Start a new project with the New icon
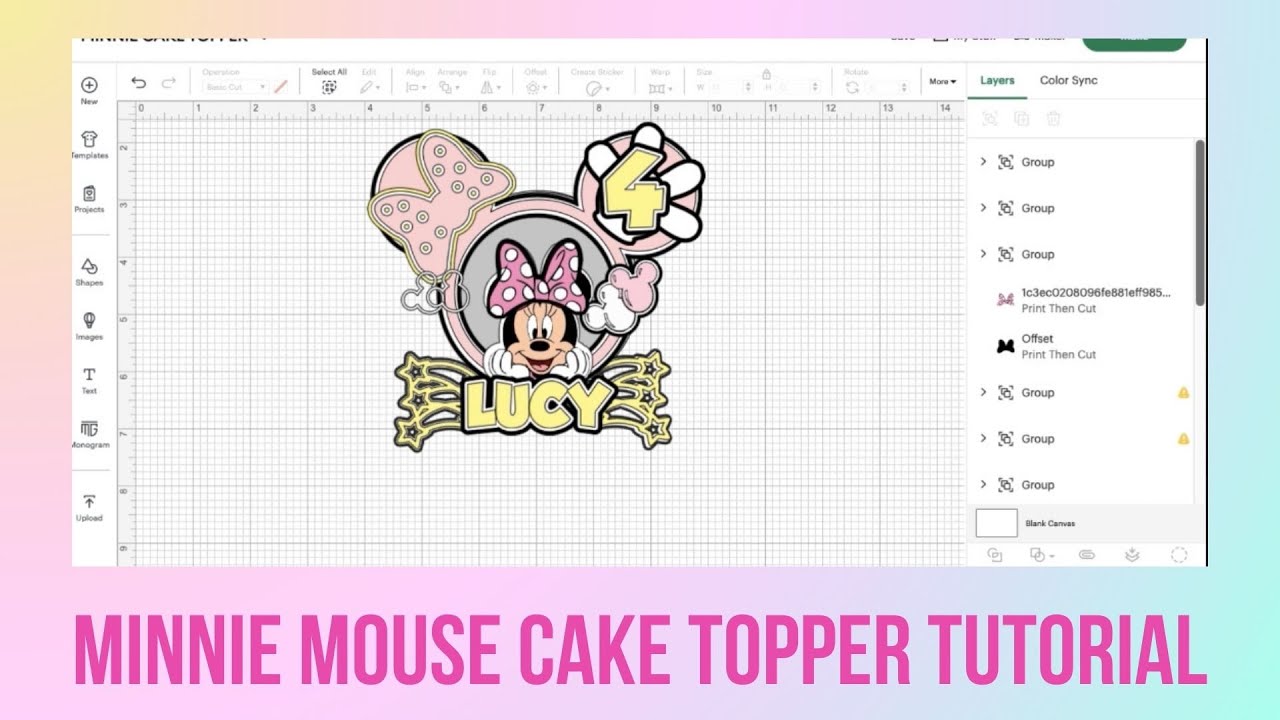 click(89, 91)
